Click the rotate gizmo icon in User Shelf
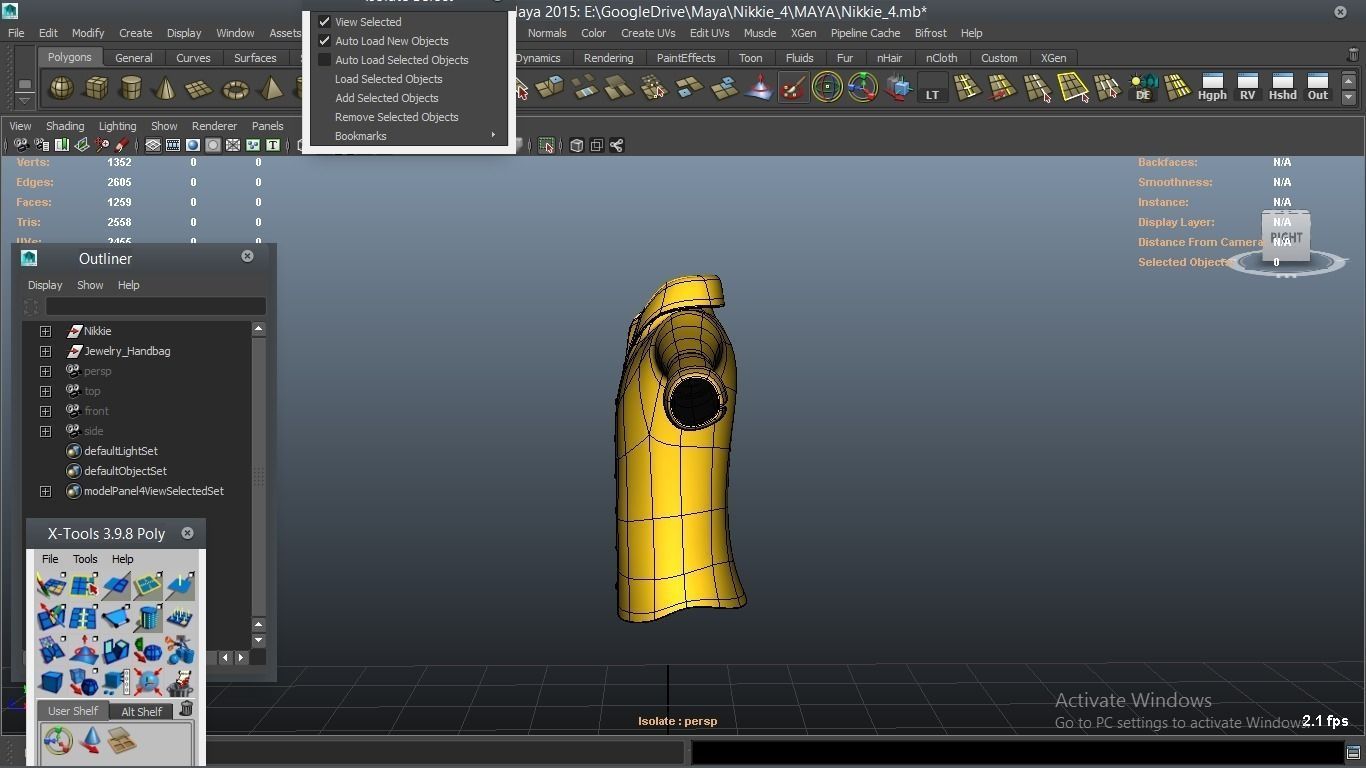1366x768 pixels. click(58, 741)
